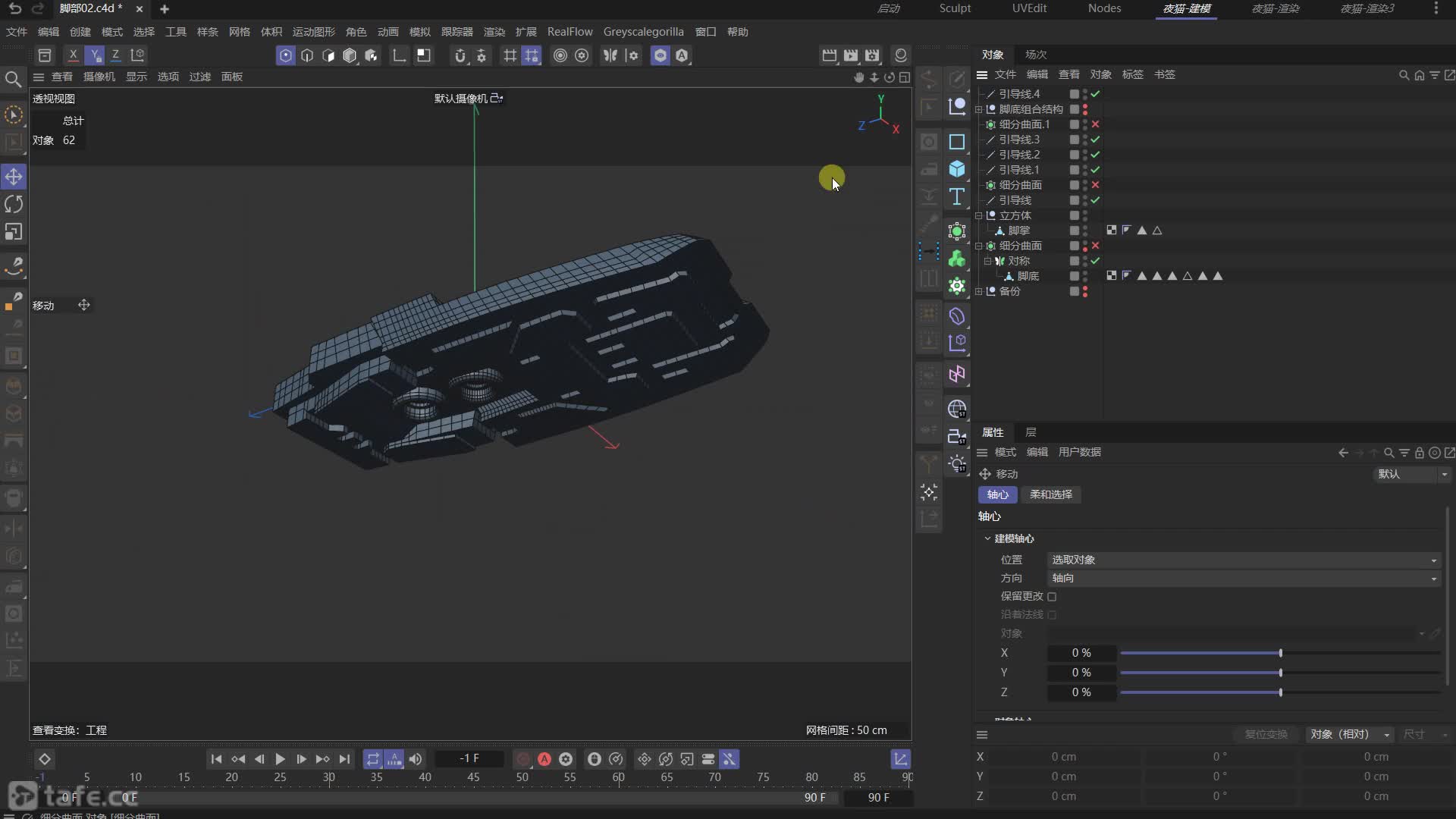Click 用户数据 in attributes panel
The image size is (1456, 819).
tap(1080, 452)
